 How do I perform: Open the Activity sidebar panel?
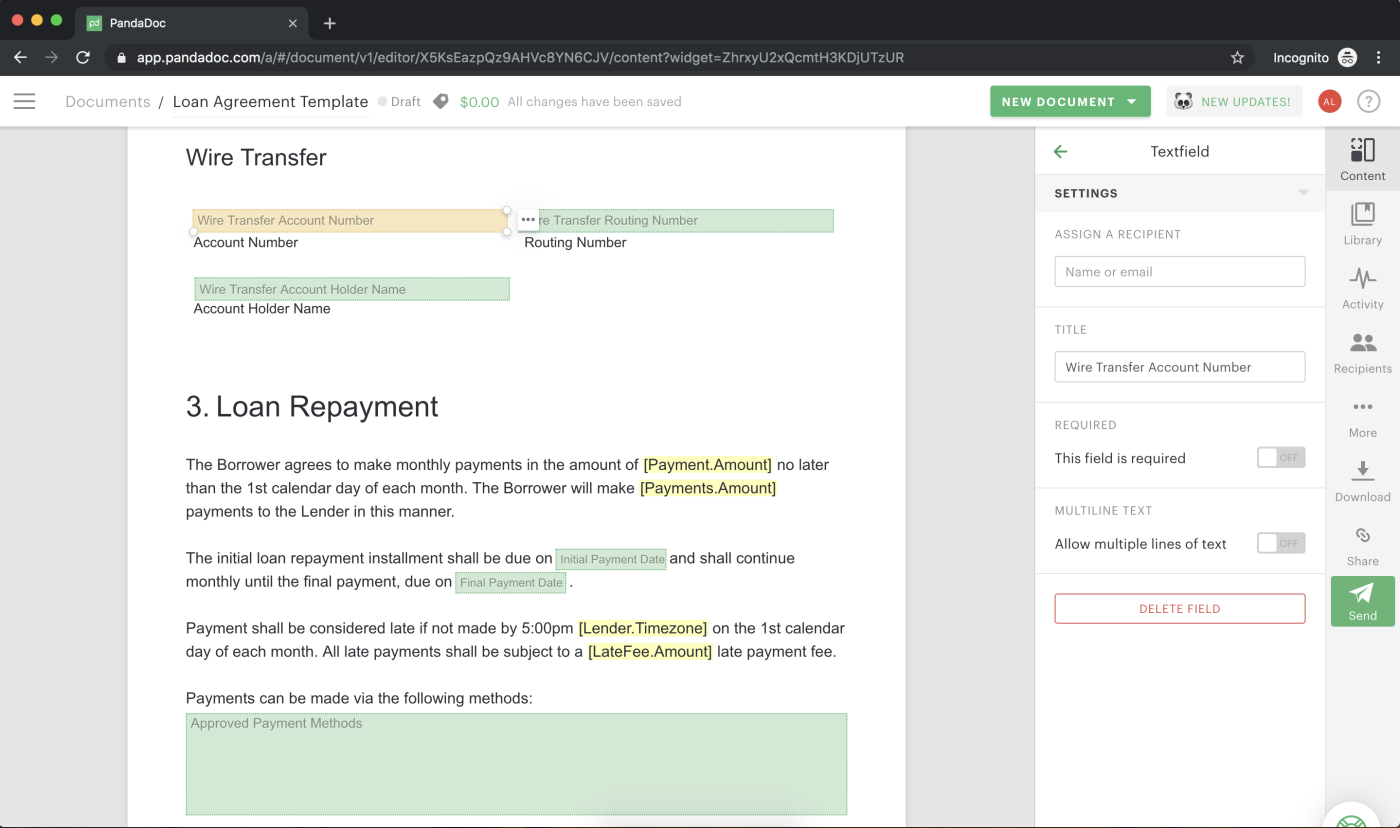tap(1362, 288)
